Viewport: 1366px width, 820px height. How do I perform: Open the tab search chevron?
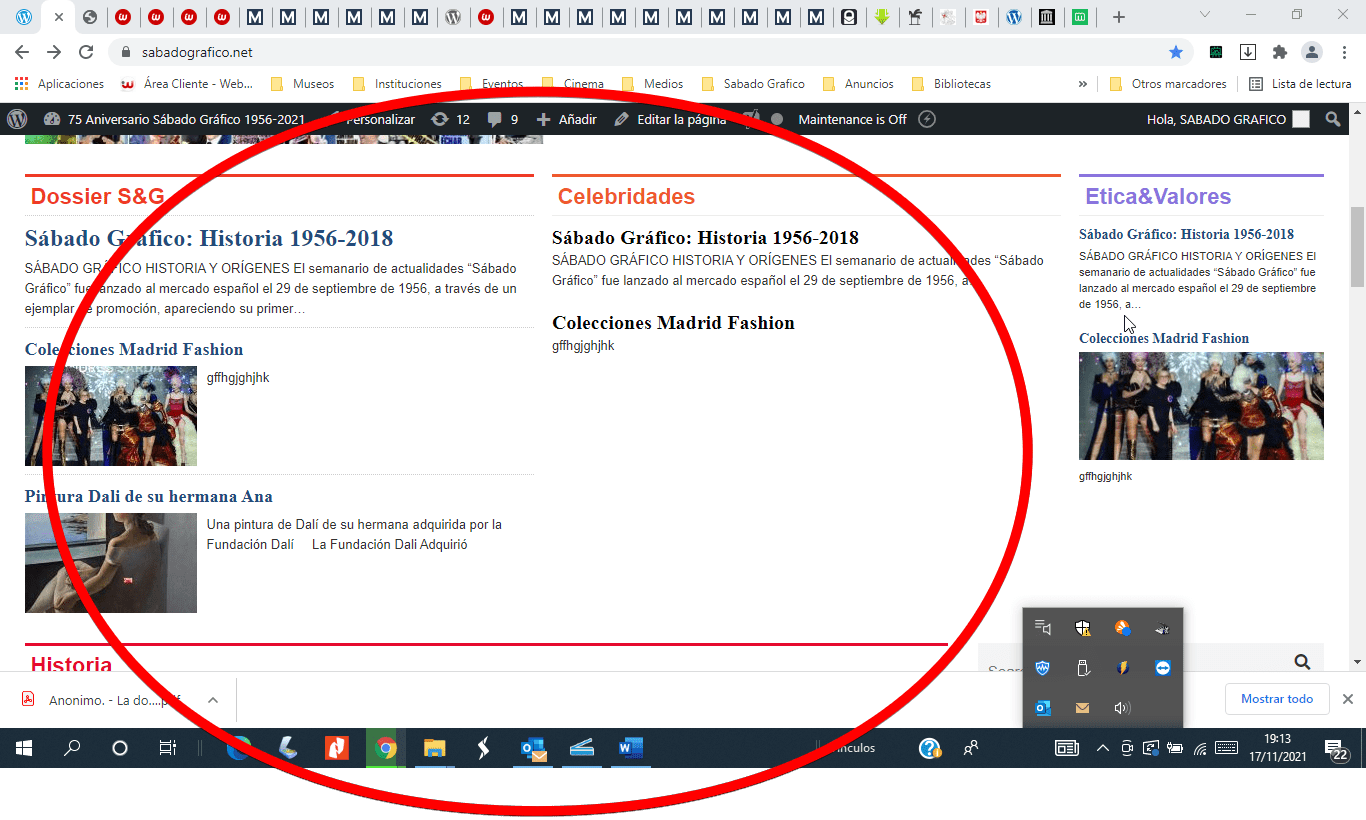point(1205,15)
